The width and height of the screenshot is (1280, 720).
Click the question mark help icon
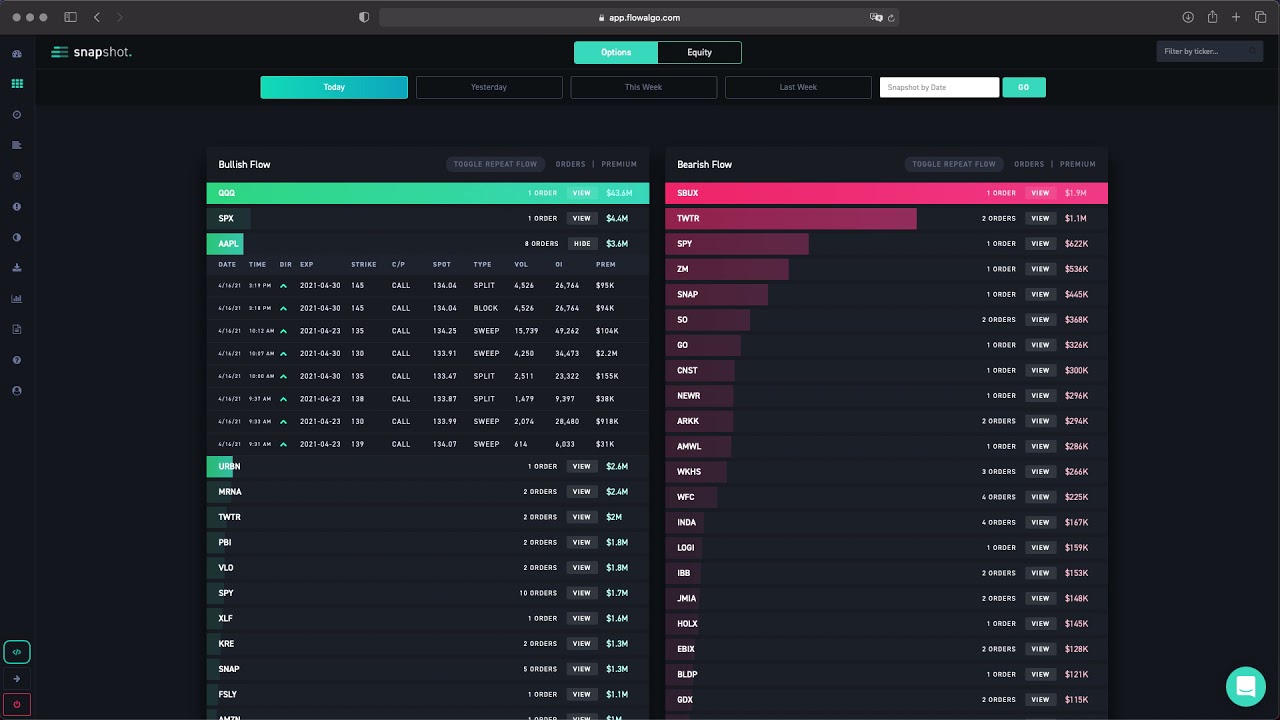17,360
